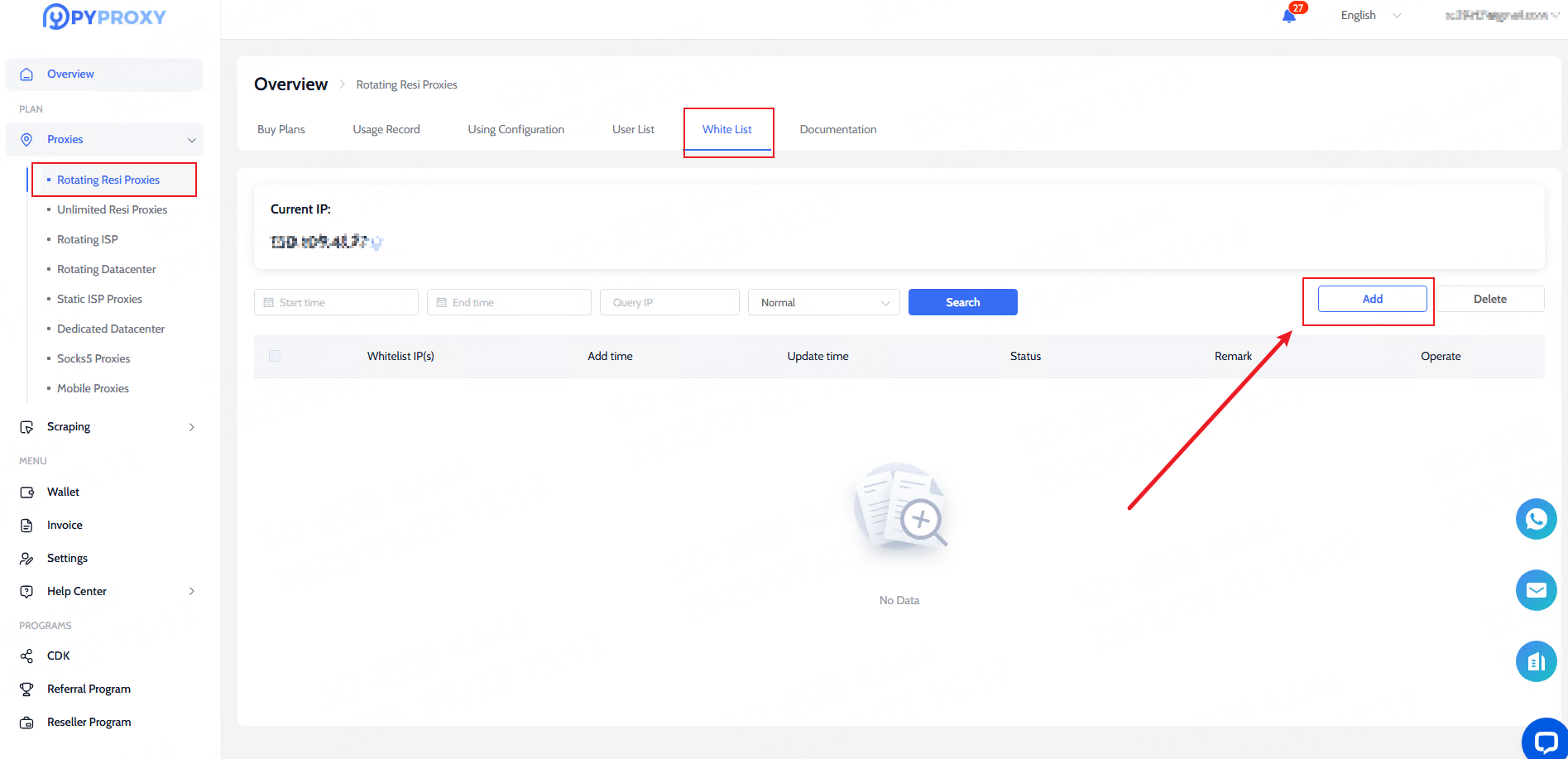
Task: Click the email support floating icon
Action: click(x=1536, y=590)
